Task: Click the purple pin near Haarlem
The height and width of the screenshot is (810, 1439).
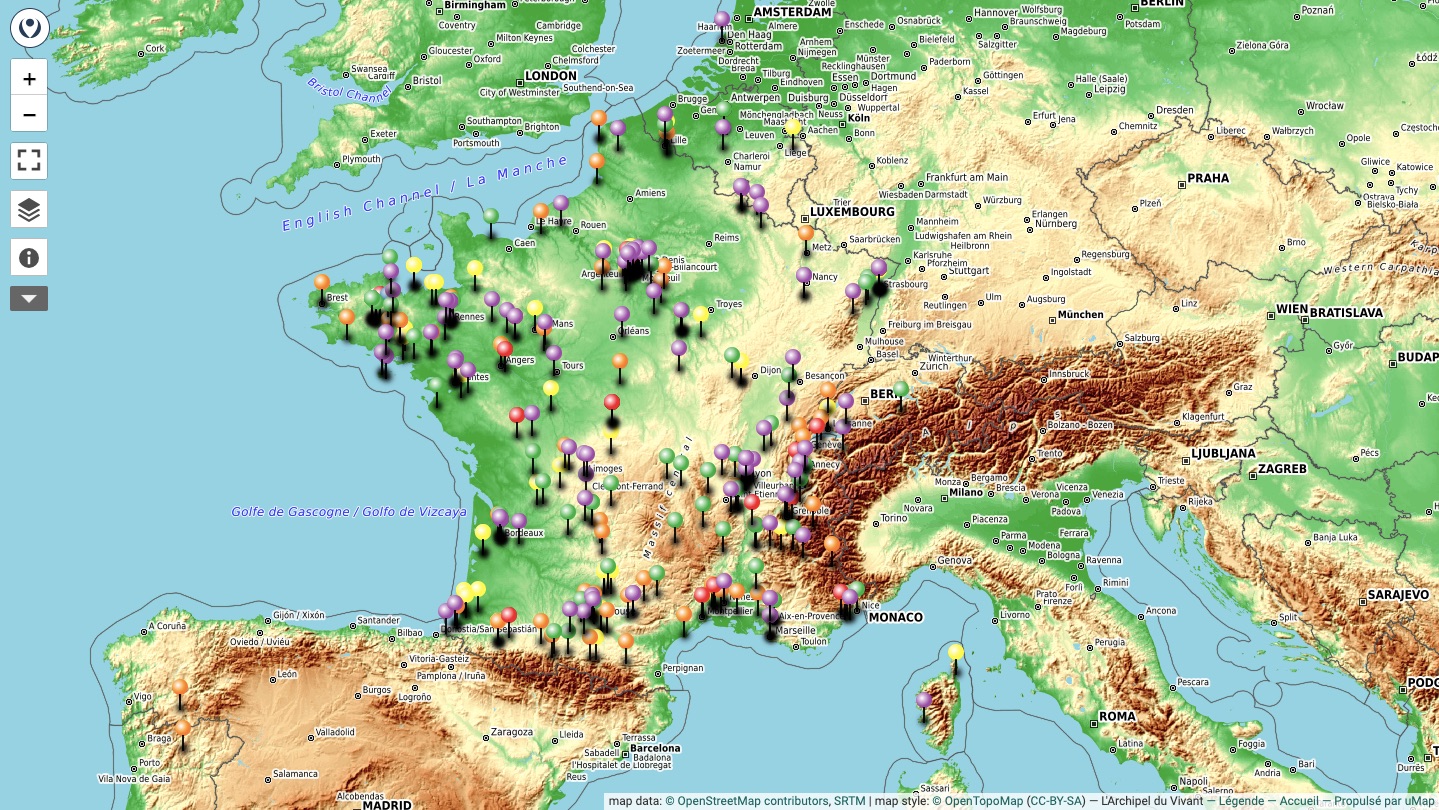Action: coord(722,19)
